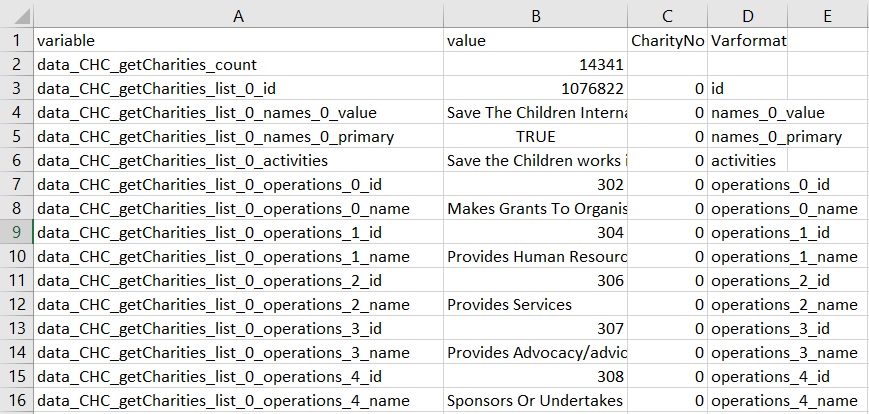
Task: Select column B header
Action: (x=535, y=15)
